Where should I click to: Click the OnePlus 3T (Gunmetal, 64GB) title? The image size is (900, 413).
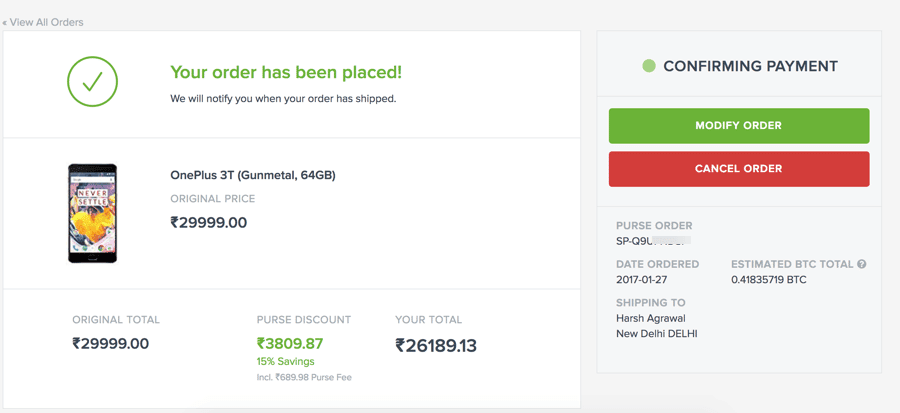coord(253,175)
